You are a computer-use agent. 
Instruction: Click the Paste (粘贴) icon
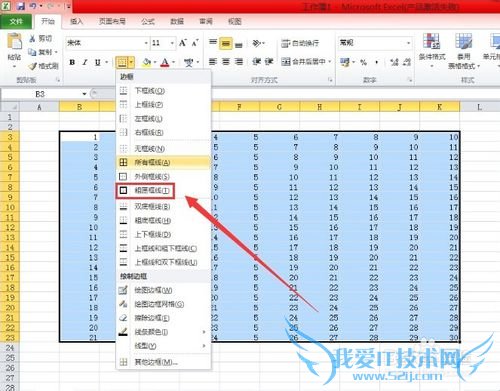click(x=14, y=41)
